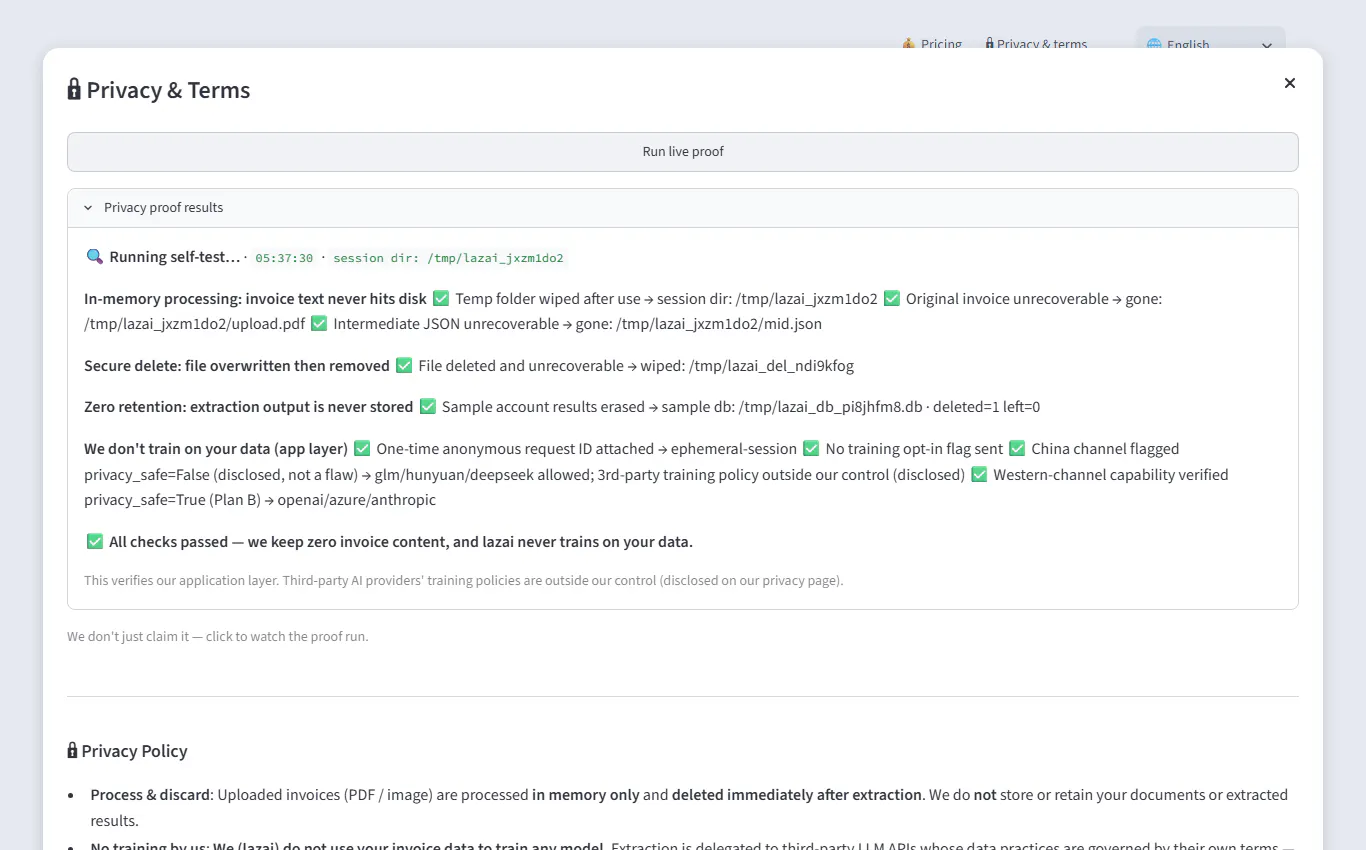1366x850 pixels.
Task: Click the green check before File deleted and unrecoverable
Action: point(404,366)
